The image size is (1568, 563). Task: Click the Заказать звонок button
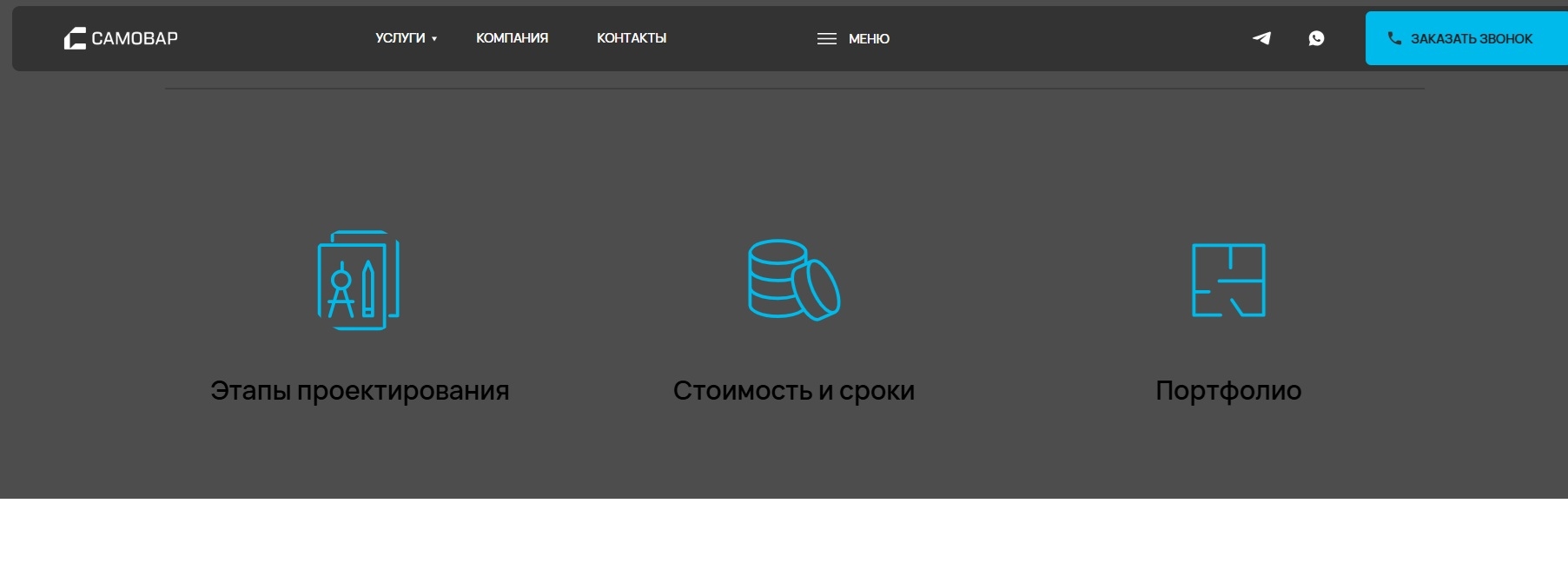tap(1466, 38)
